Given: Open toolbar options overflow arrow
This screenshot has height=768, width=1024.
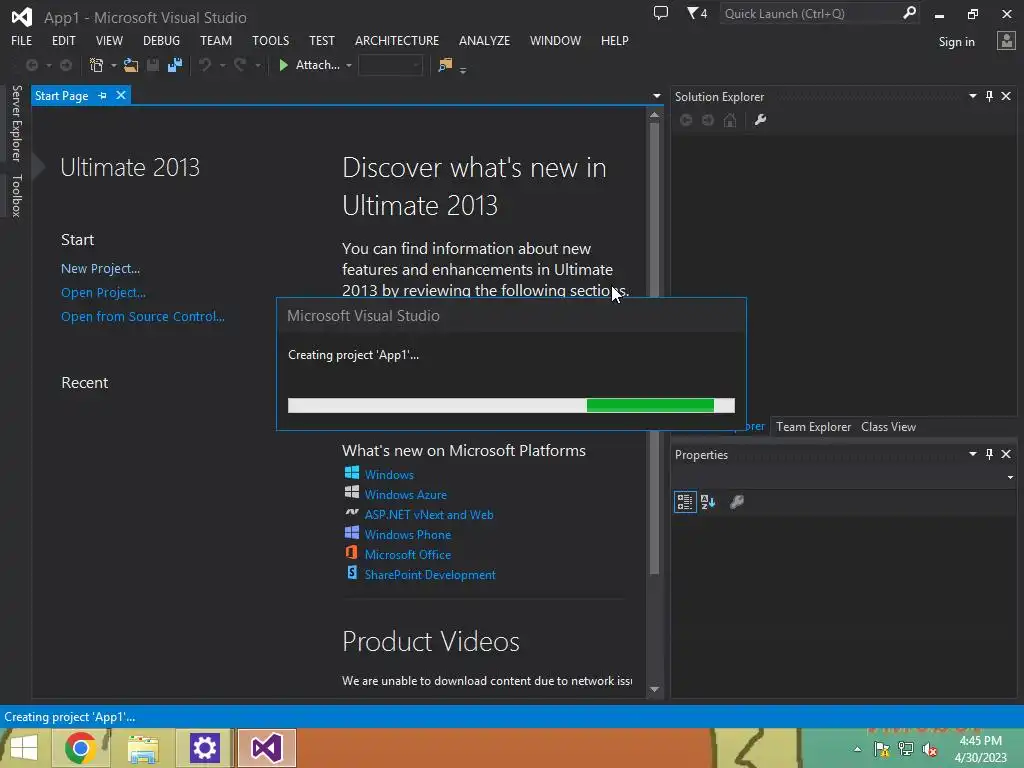Looking at the screenshot, I should point(463,71).
